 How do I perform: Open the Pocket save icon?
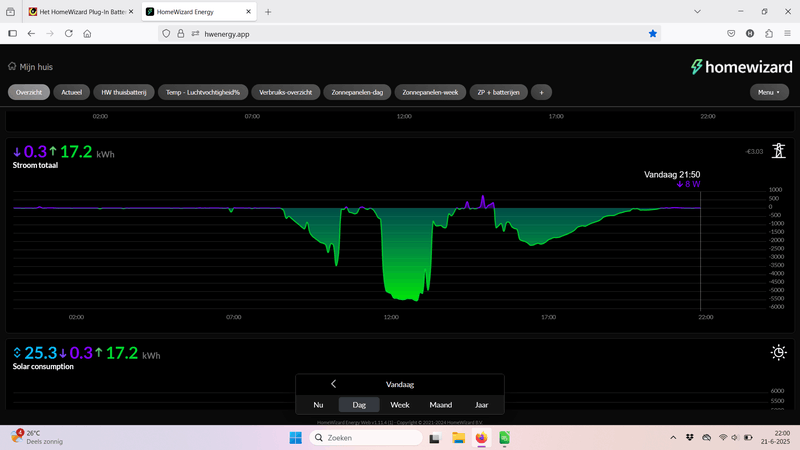click(x=731, y=34)
